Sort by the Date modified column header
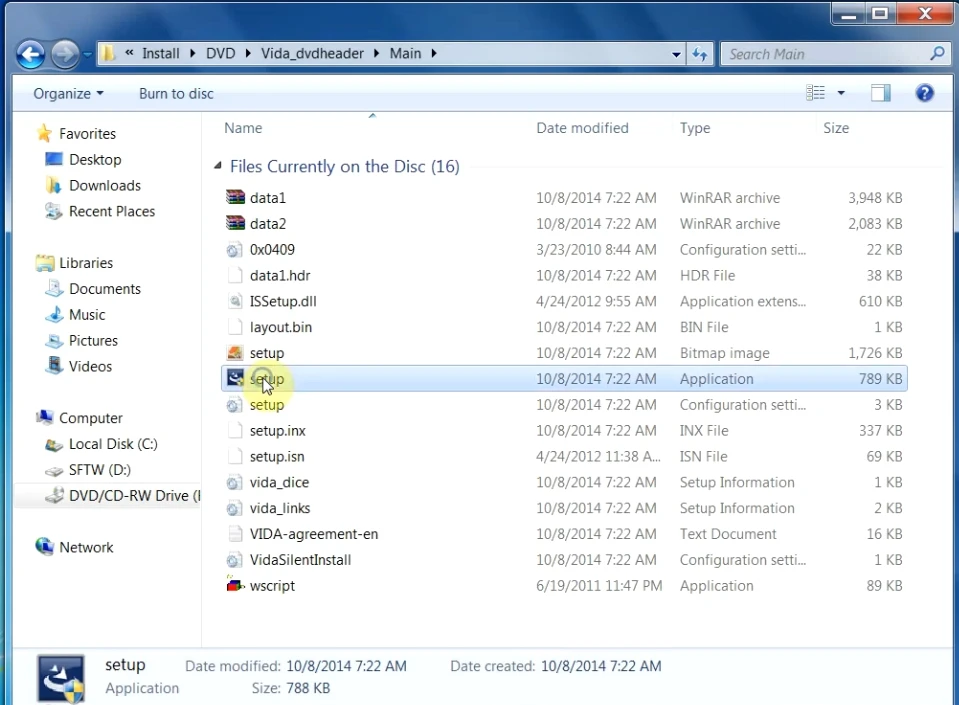This screenshot has width=959, height=705. [x=582, y=128]
